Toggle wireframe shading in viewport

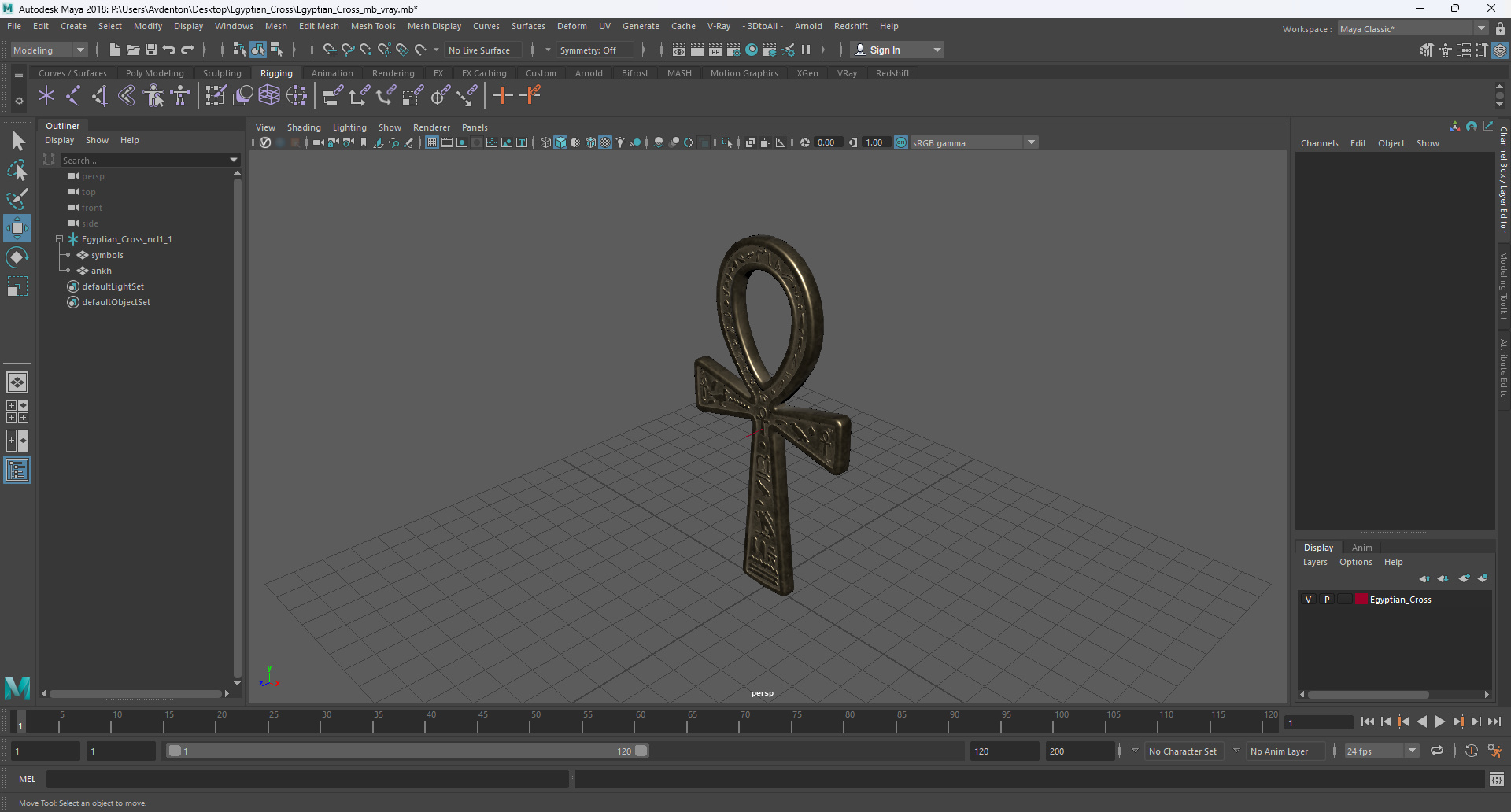tap(545, 142)
